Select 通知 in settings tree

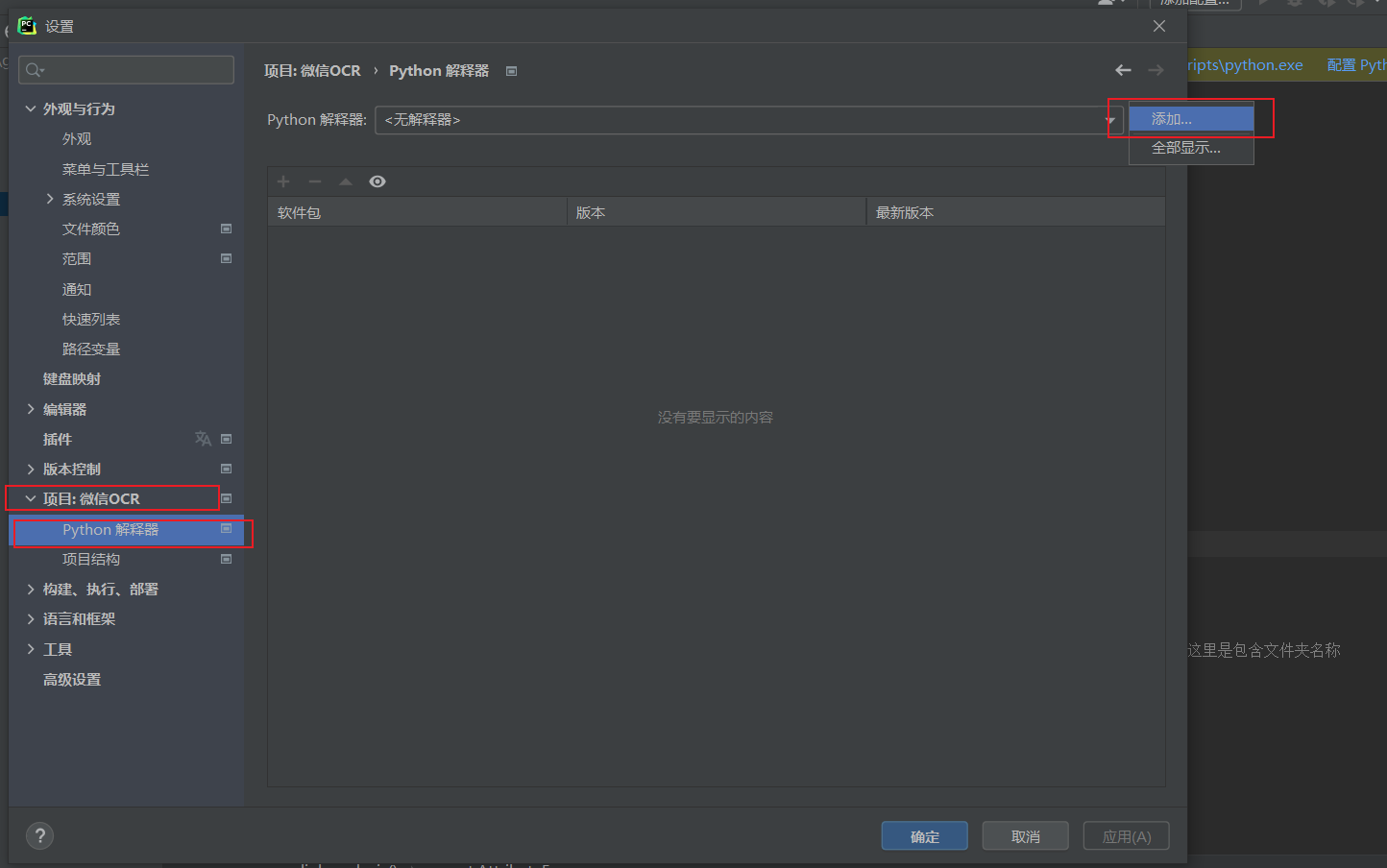point(77,289)
